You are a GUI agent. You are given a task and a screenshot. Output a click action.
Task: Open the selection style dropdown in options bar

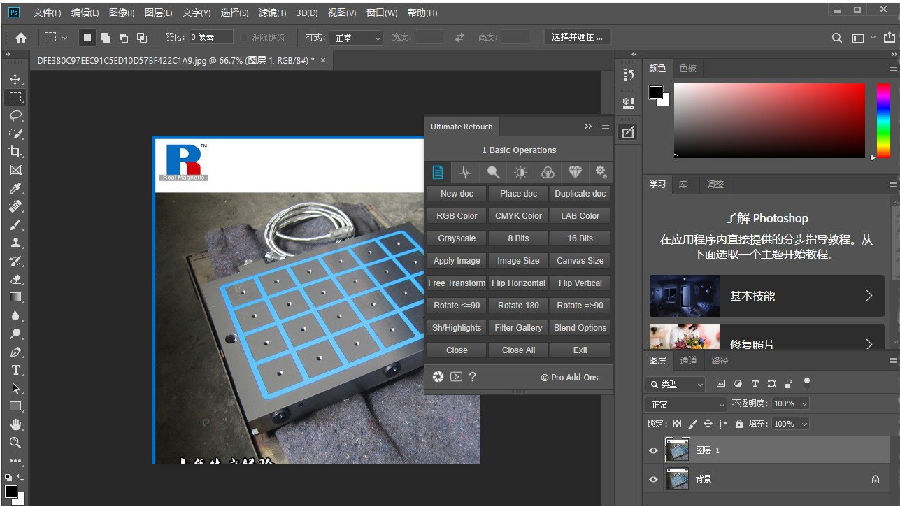pos(356,38)
